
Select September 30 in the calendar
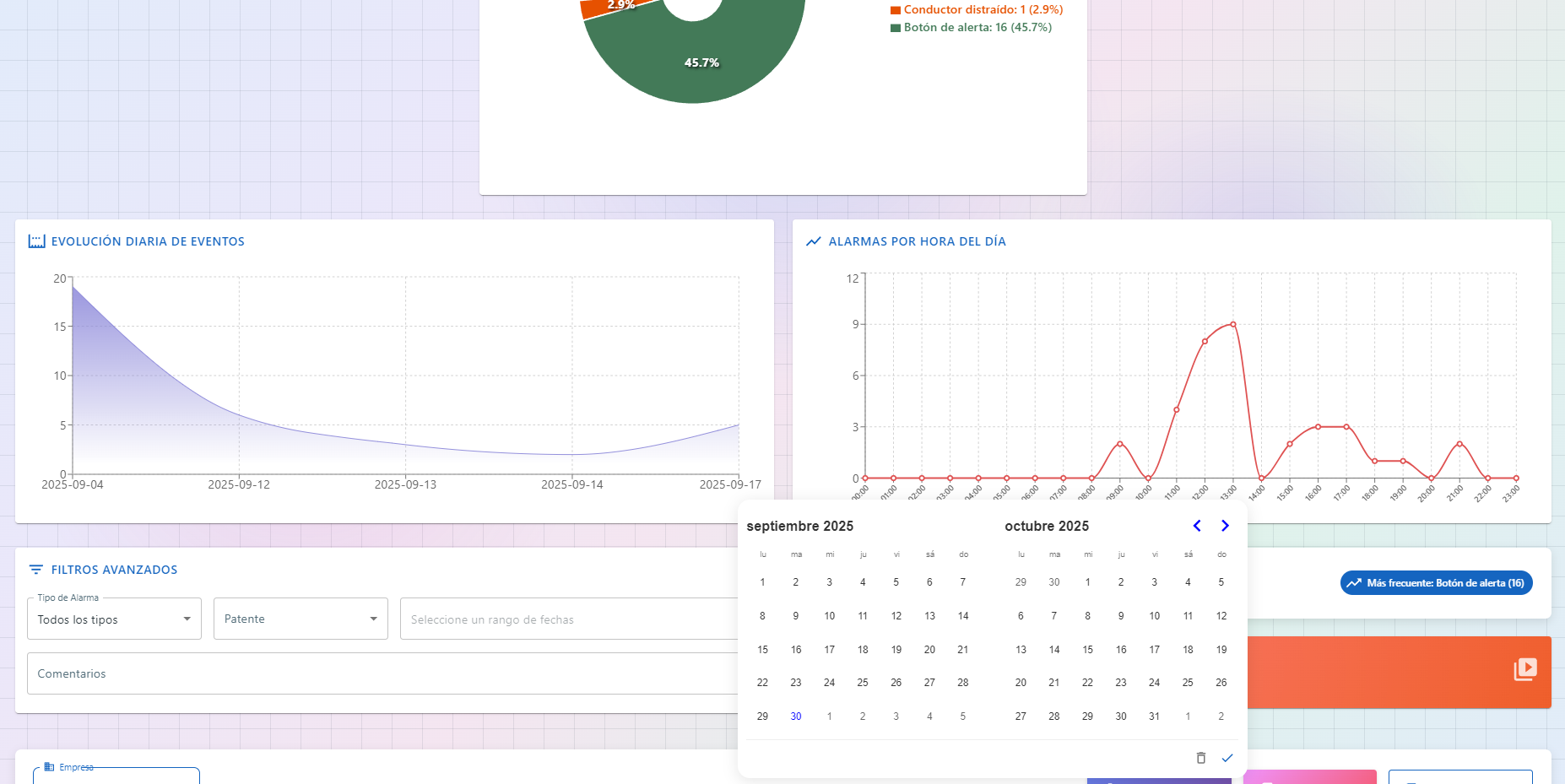tap(796, 716)
